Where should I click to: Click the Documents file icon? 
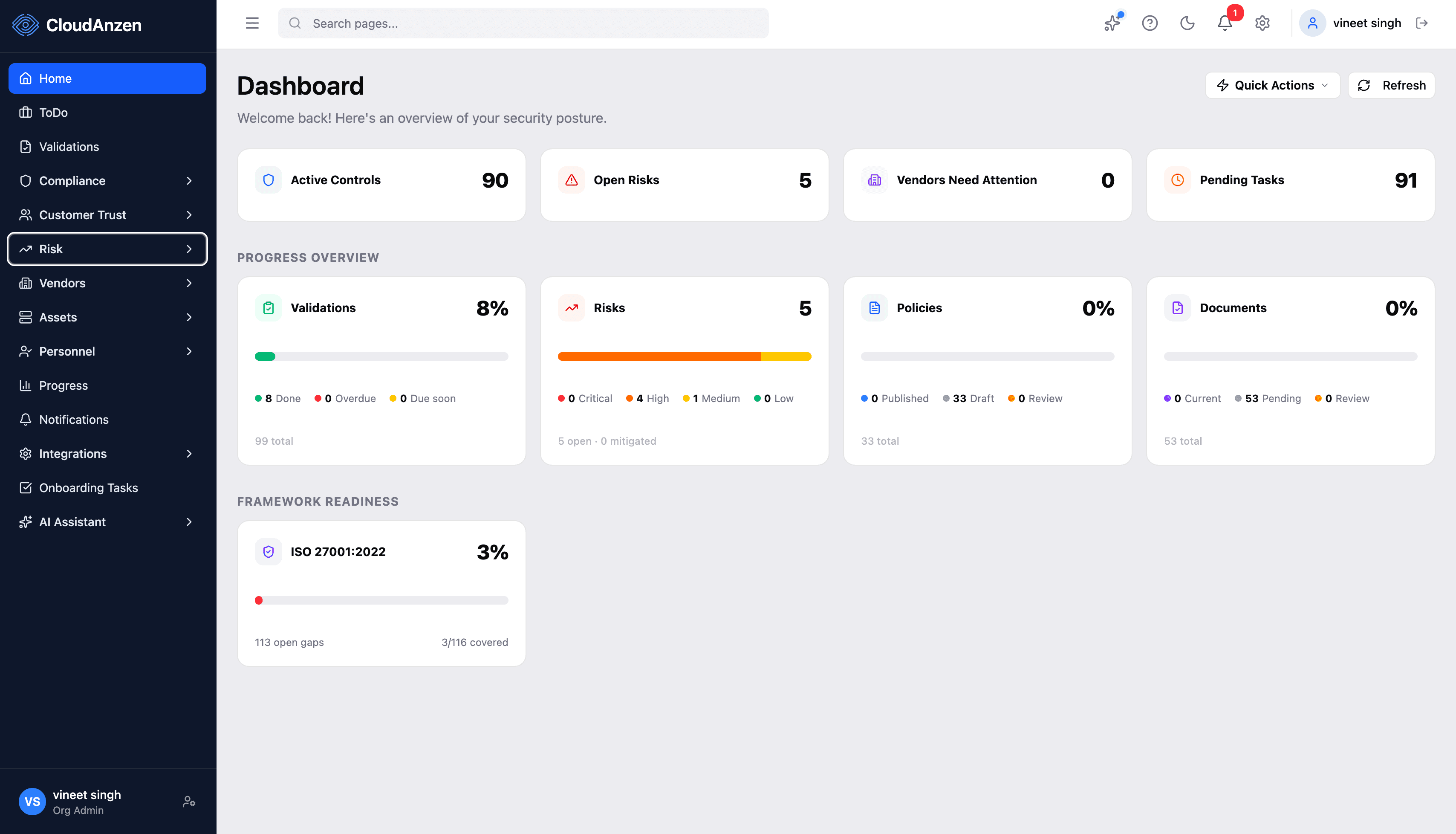point(1177,308)
